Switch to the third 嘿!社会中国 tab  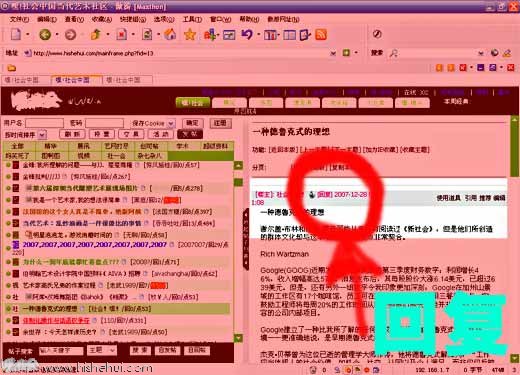click(x=128, y=80)
